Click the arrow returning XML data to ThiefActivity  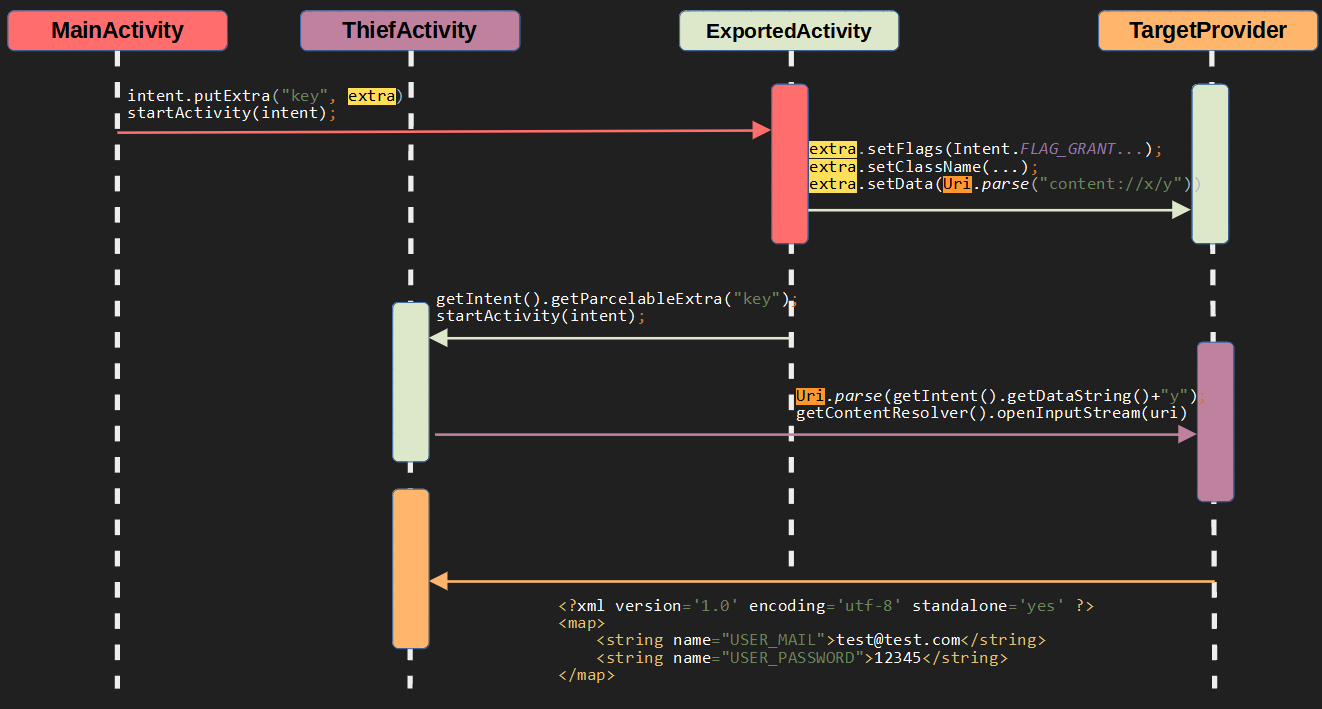[820, 580]
